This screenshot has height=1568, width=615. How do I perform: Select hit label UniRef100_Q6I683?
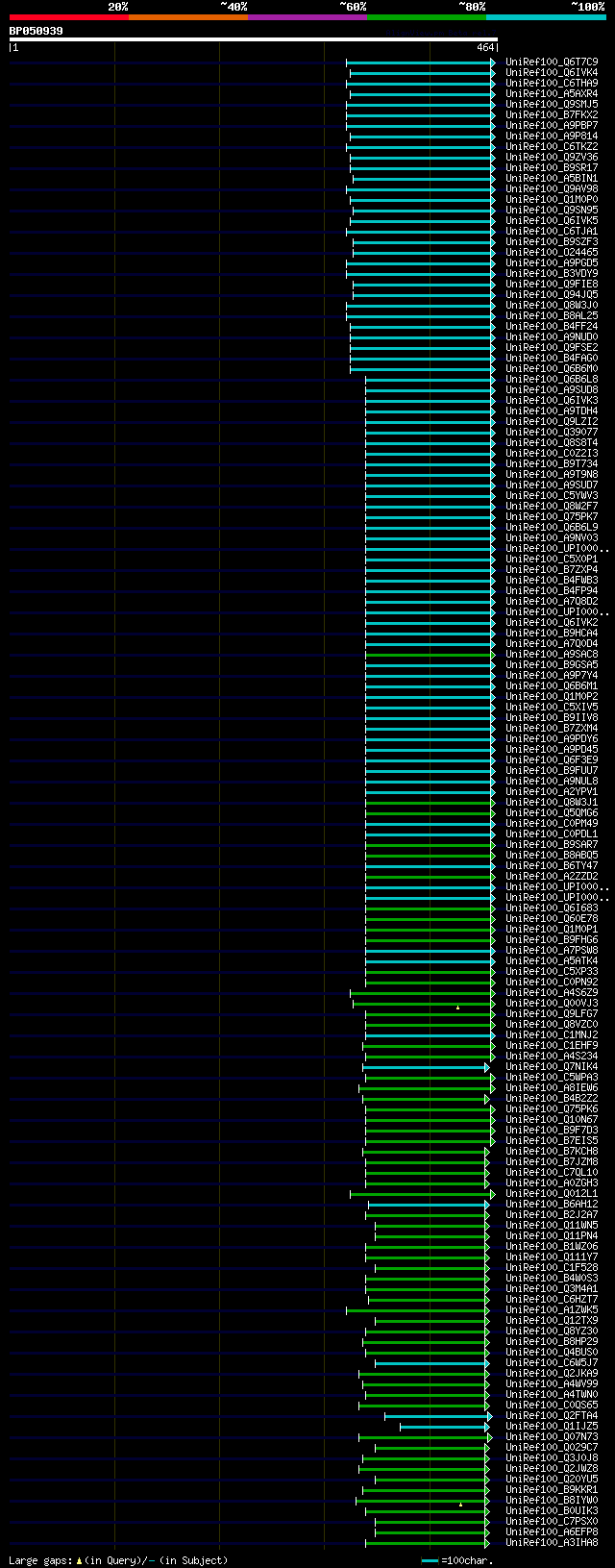tap(552, 908)
